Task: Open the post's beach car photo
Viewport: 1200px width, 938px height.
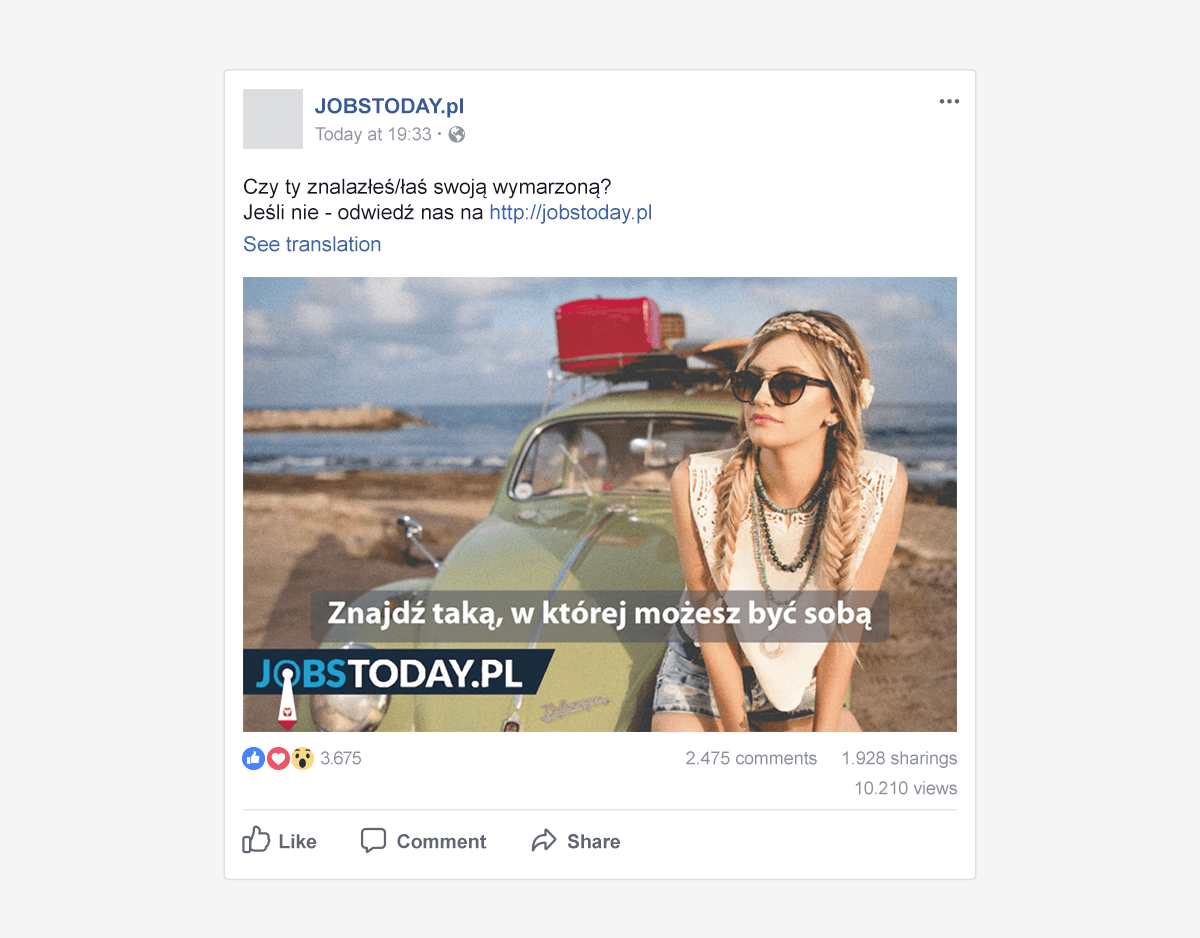Action: 600,504
